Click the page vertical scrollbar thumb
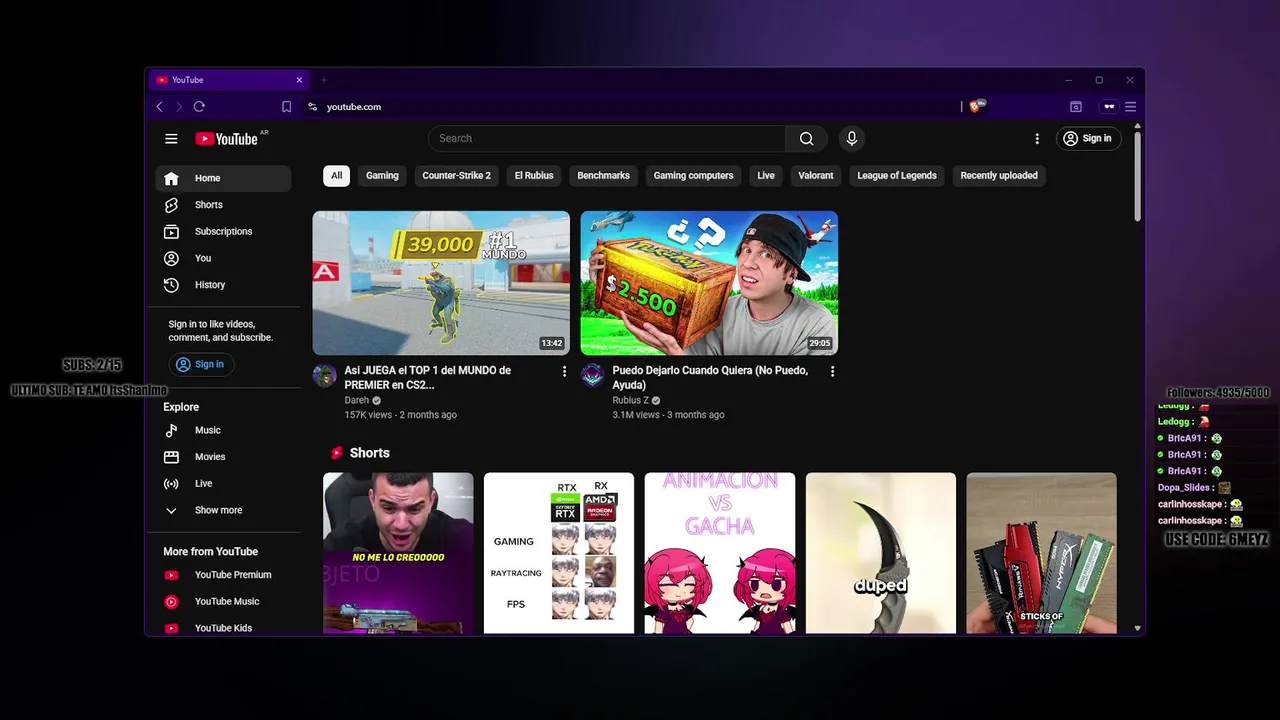This screenshot has width=1280, height=720. click(1138, 176)
